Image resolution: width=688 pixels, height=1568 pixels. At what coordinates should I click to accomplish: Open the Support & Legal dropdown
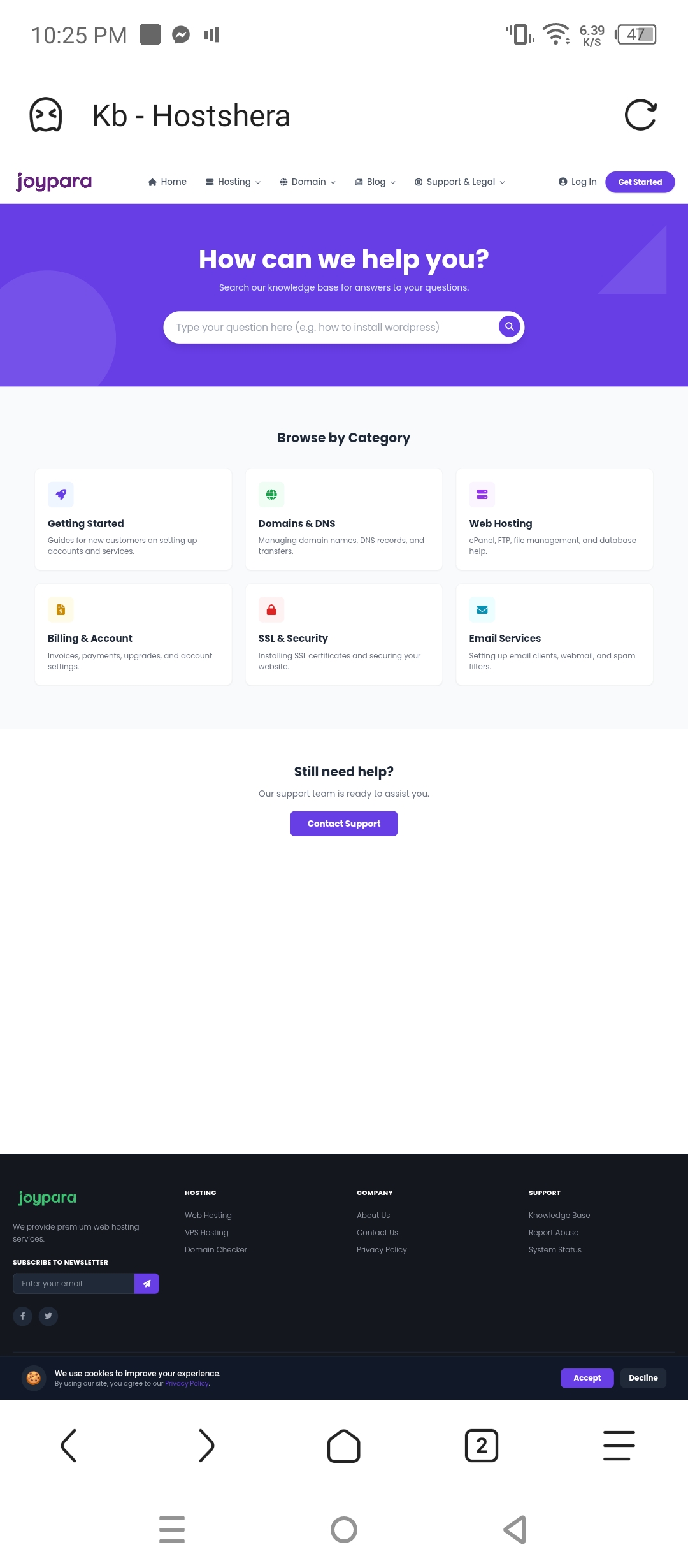coord(460,182)
